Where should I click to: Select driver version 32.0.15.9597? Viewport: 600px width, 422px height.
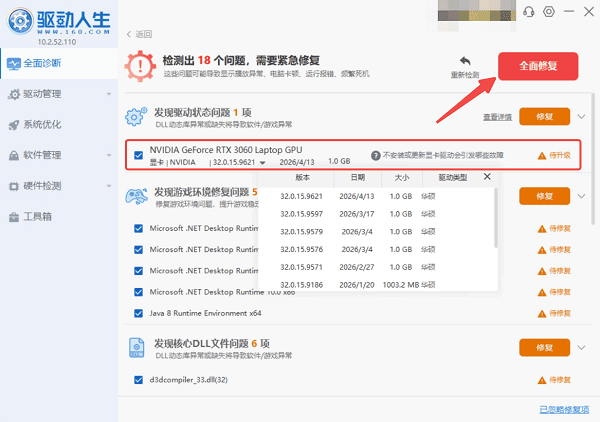378,214
